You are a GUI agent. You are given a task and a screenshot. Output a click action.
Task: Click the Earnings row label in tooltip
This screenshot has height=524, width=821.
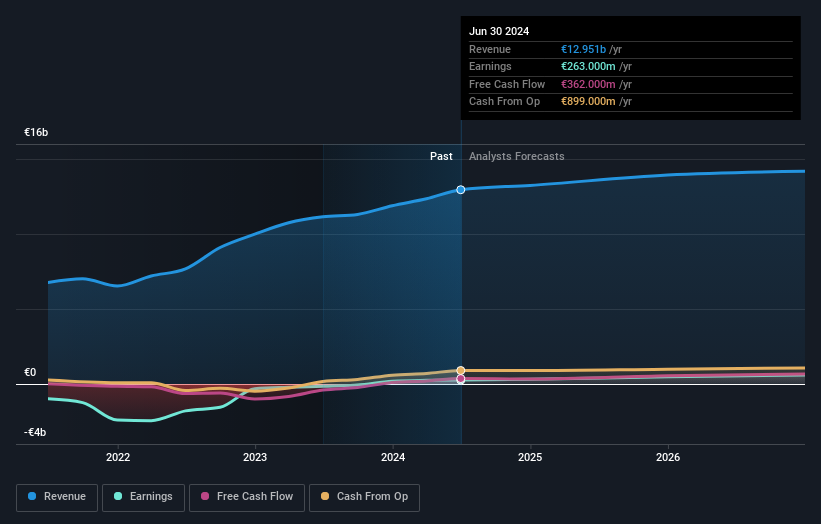490,66
